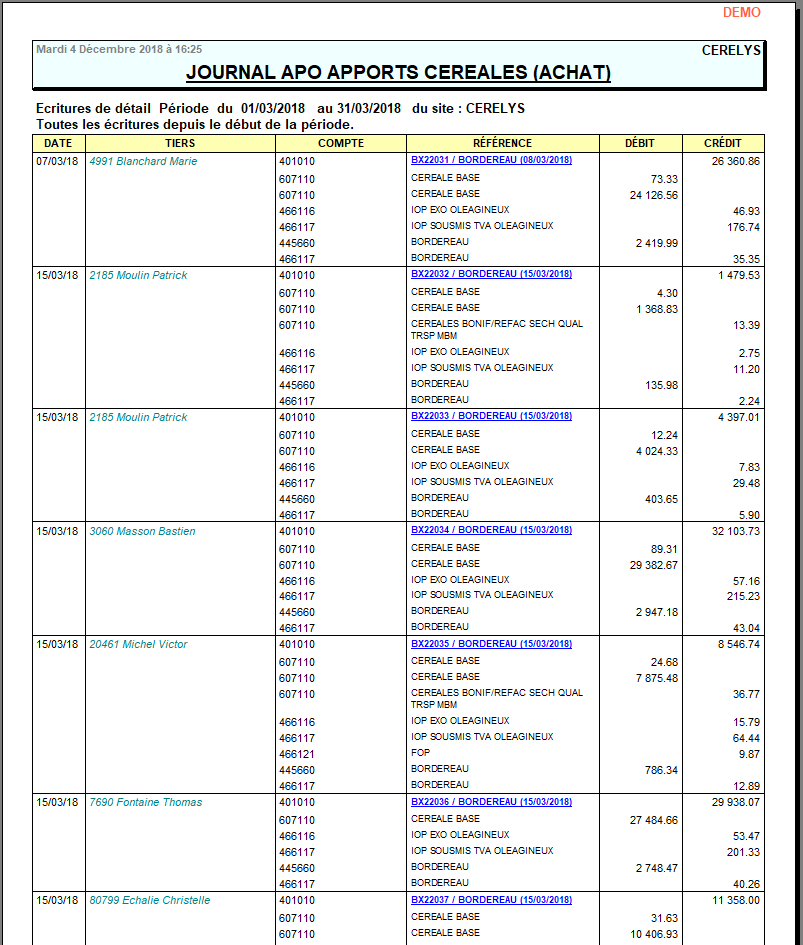Click the red DEMO label
The height and width of the screenshot is (945, 803).
(x=741, y=13)
